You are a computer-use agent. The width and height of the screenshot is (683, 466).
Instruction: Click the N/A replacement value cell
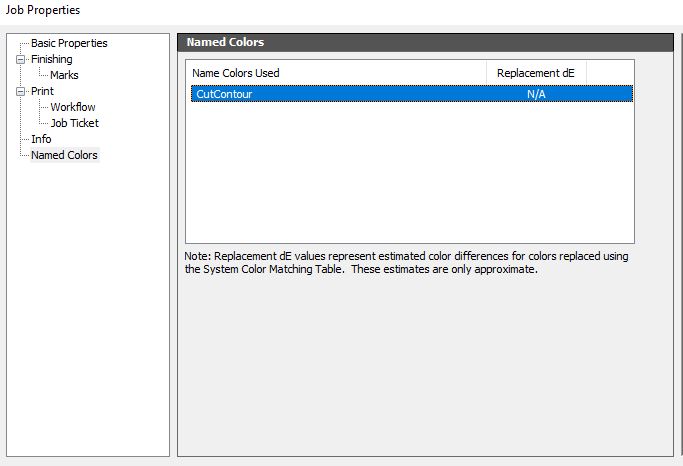coord(536,94)
